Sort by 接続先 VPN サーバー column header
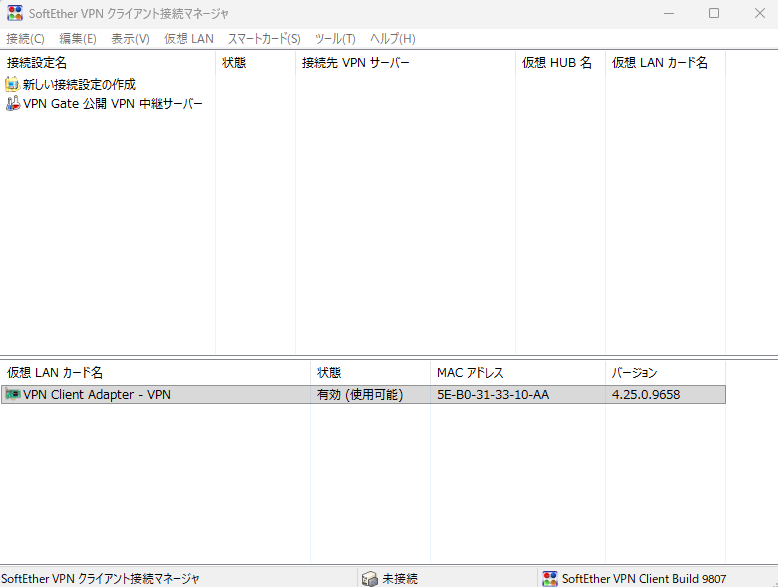This screenshot has height=587, width=778. 356,63
